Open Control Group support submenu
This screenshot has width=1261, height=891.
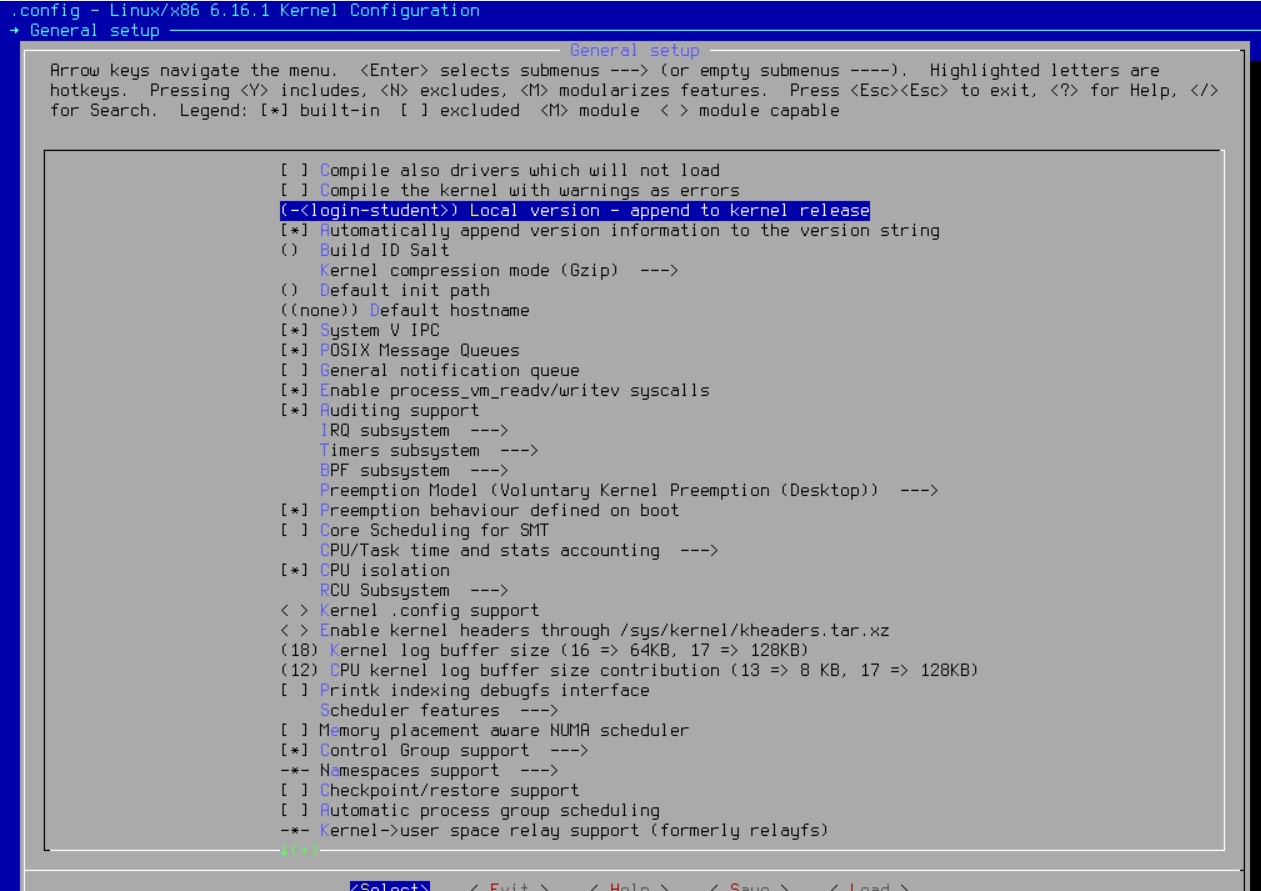435,750
